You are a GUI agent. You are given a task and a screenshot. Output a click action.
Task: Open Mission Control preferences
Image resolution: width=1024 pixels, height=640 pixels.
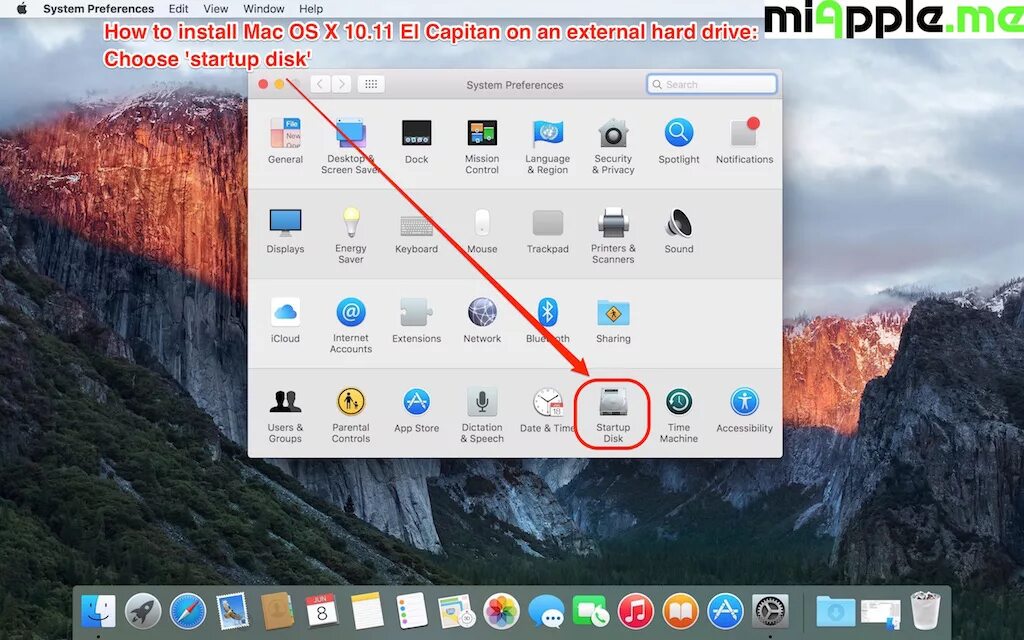coord(482,146)
